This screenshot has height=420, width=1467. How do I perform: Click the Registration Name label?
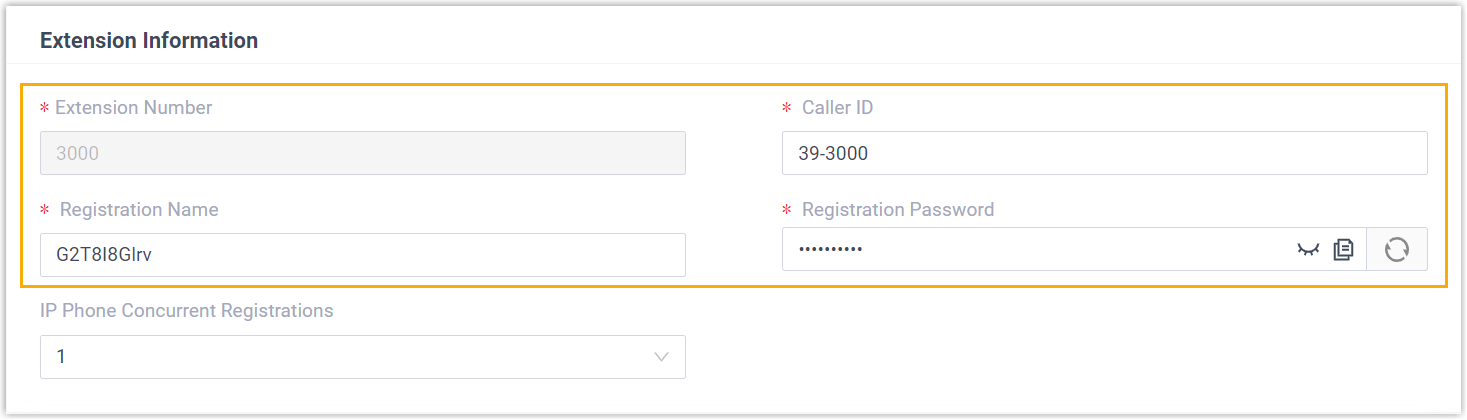click(x=139, y=210)
